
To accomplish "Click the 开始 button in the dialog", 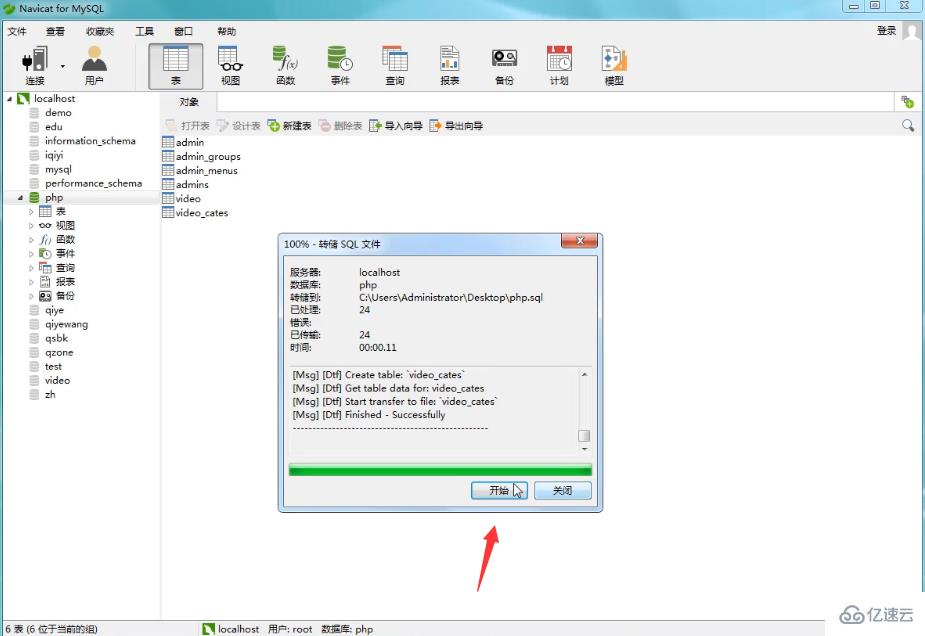I will pos(499,490).
